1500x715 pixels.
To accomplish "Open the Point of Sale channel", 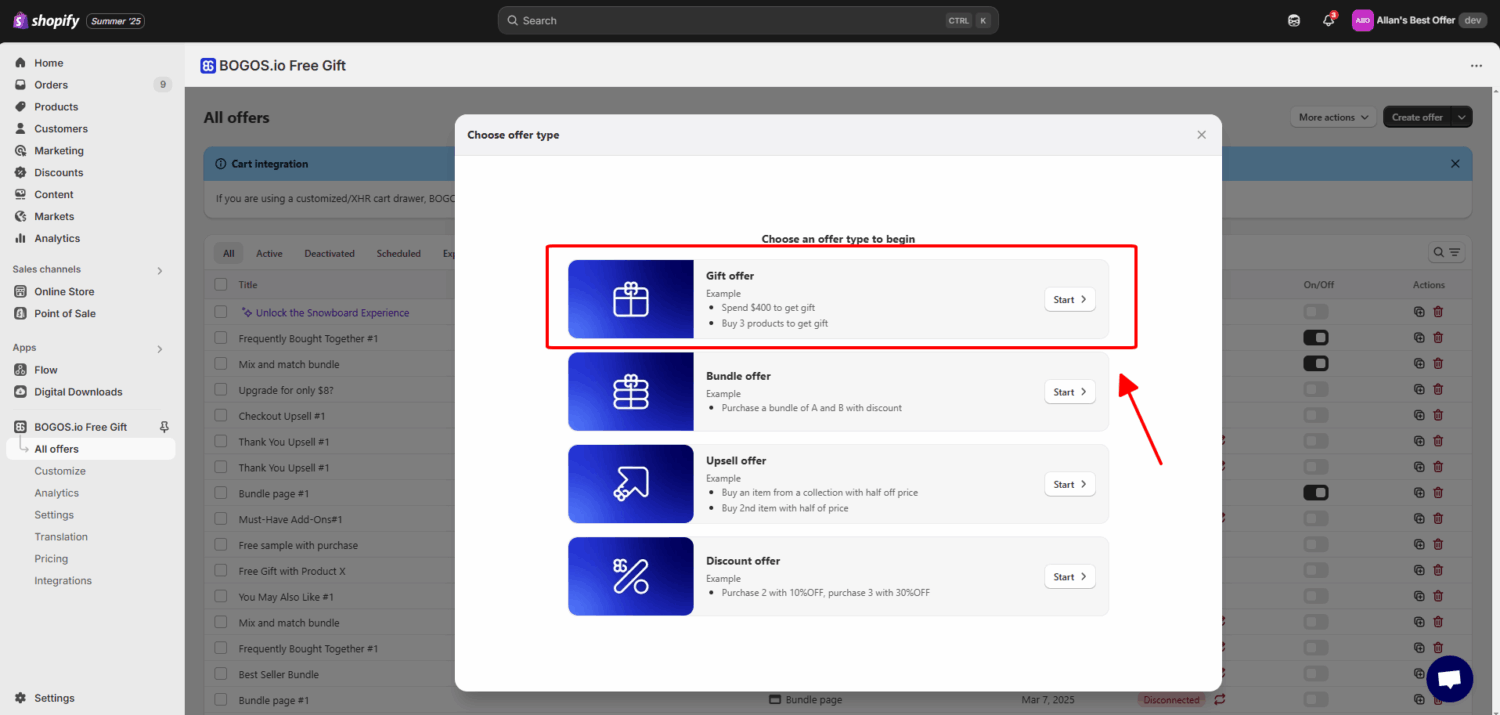I will (x=65, y=314).
